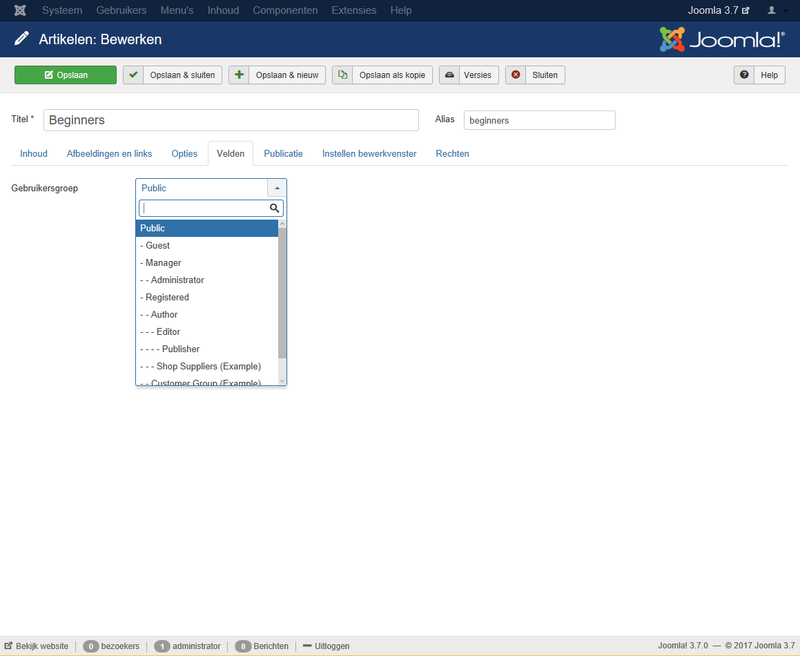The image size is (800, 656).
Task: Open the Help question mark button
Action: [759, 75]
